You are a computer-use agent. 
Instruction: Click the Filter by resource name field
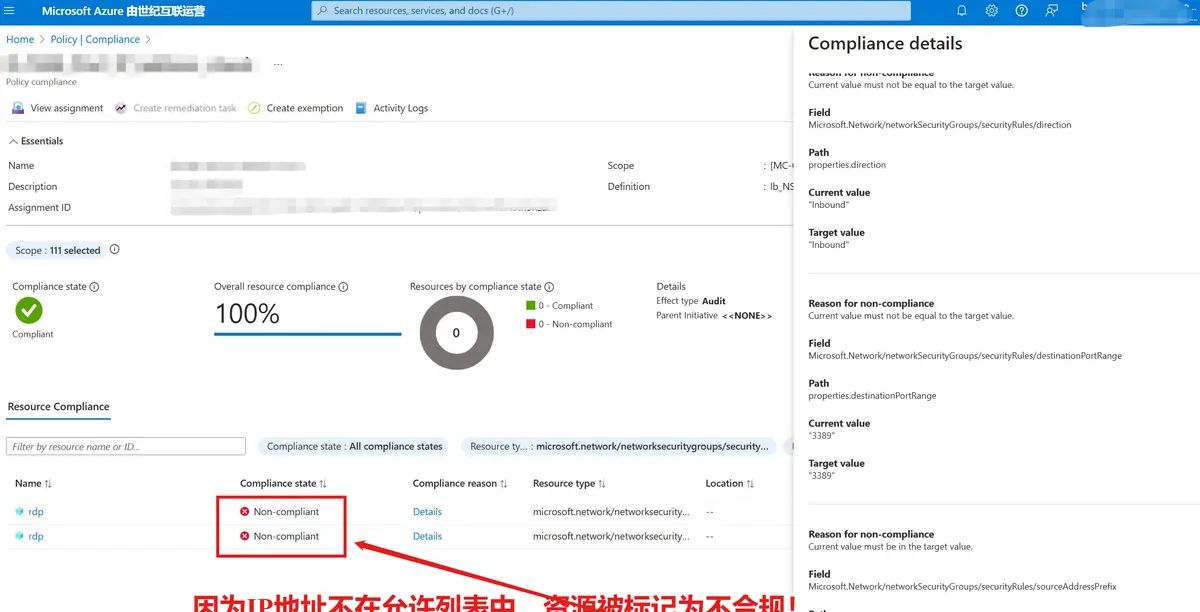coord(126,447)
